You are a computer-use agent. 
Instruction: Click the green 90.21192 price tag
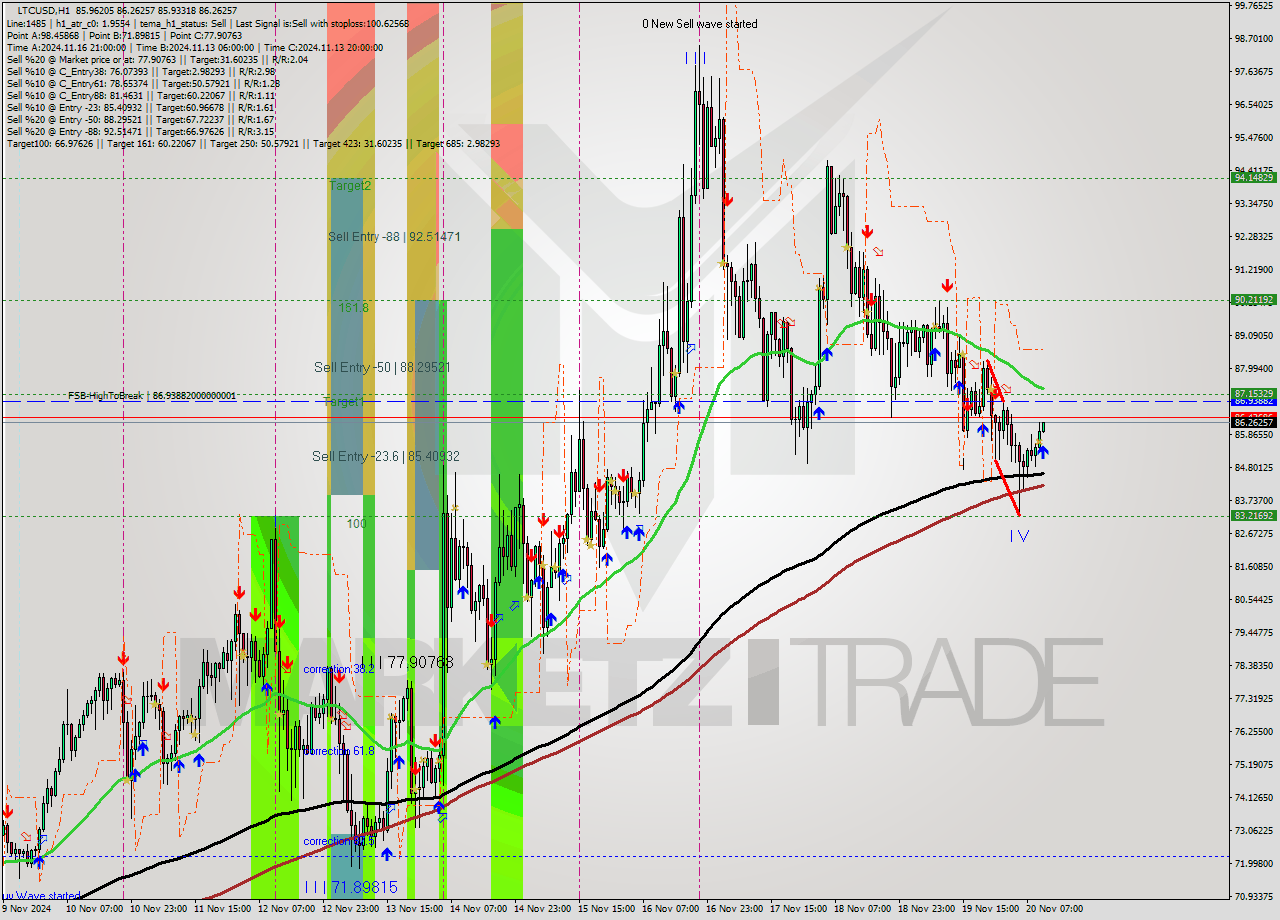(x=1253, y=299)
